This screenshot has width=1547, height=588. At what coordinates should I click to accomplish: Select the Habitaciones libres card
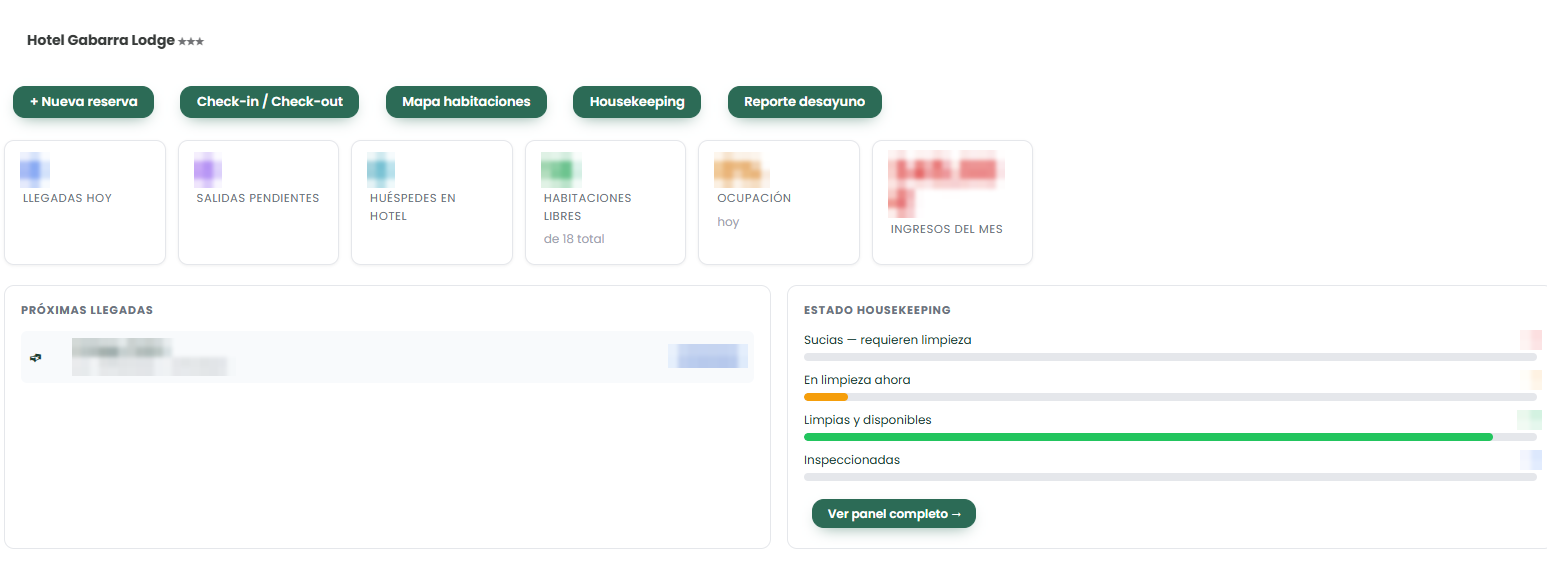pyautogui.click(x=605, y=203)
